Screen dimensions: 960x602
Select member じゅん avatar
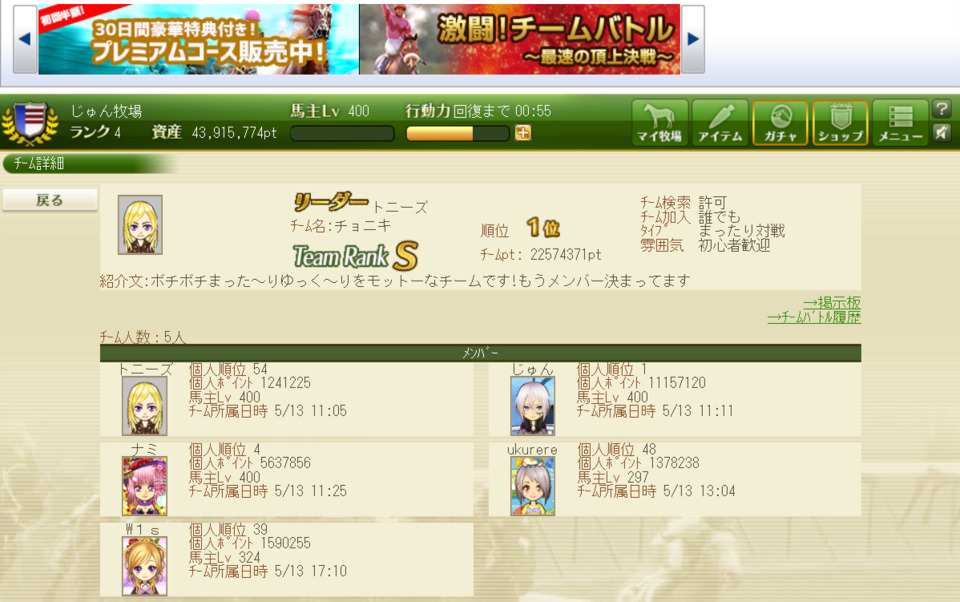(533, 405)
